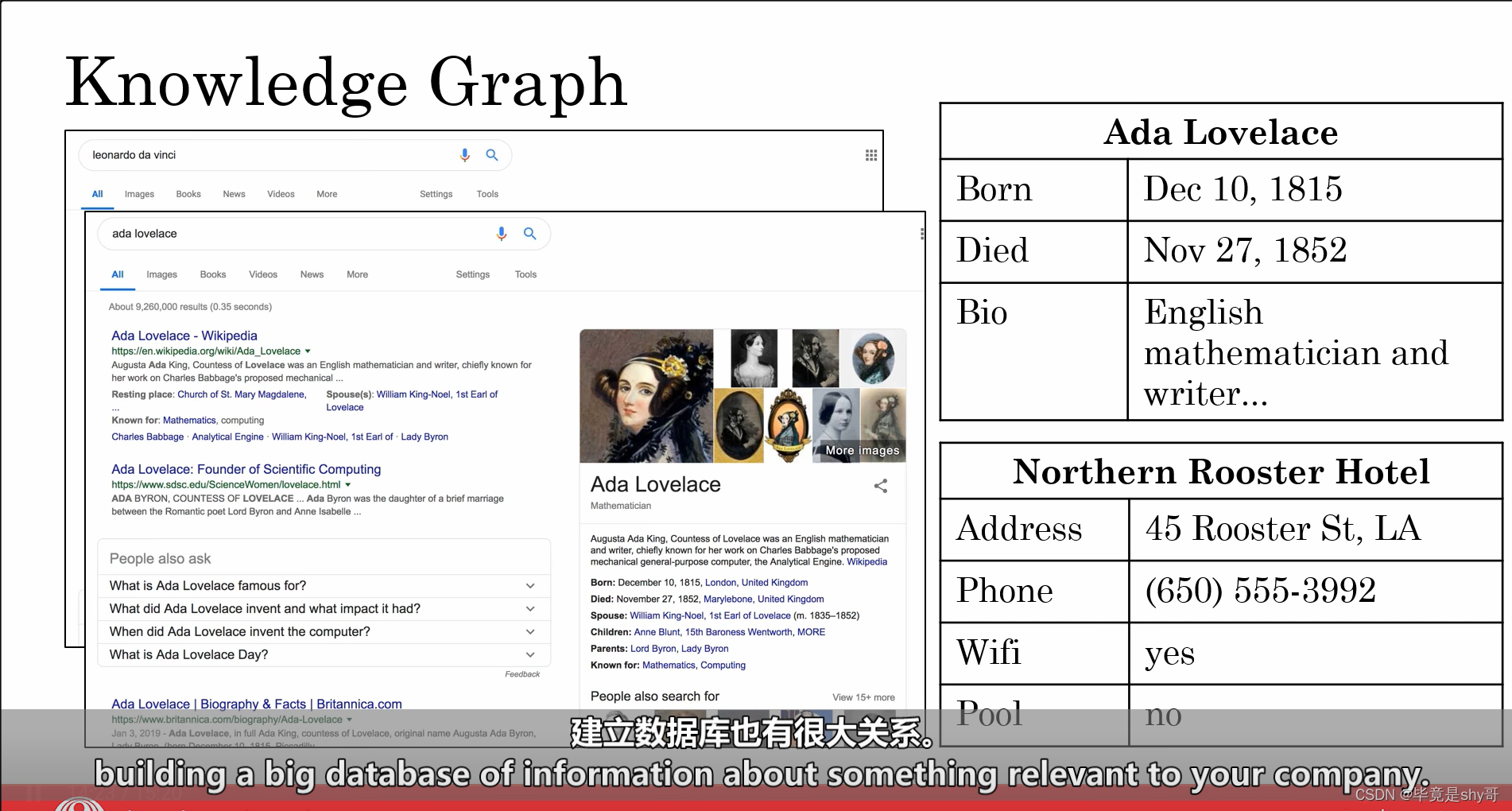
Task: Click search magnifier in ada lovelace search box
Action: coord(529,234)
